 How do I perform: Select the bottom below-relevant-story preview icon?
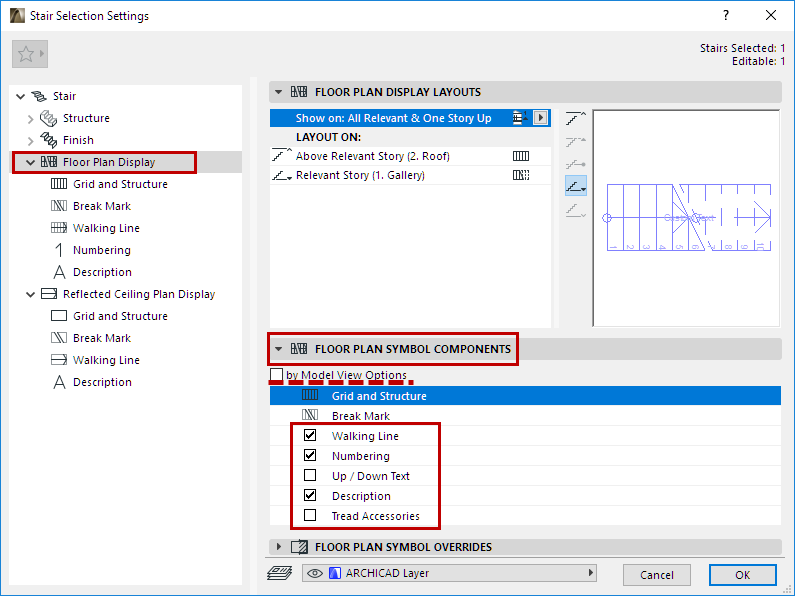[x=576, y=210]
